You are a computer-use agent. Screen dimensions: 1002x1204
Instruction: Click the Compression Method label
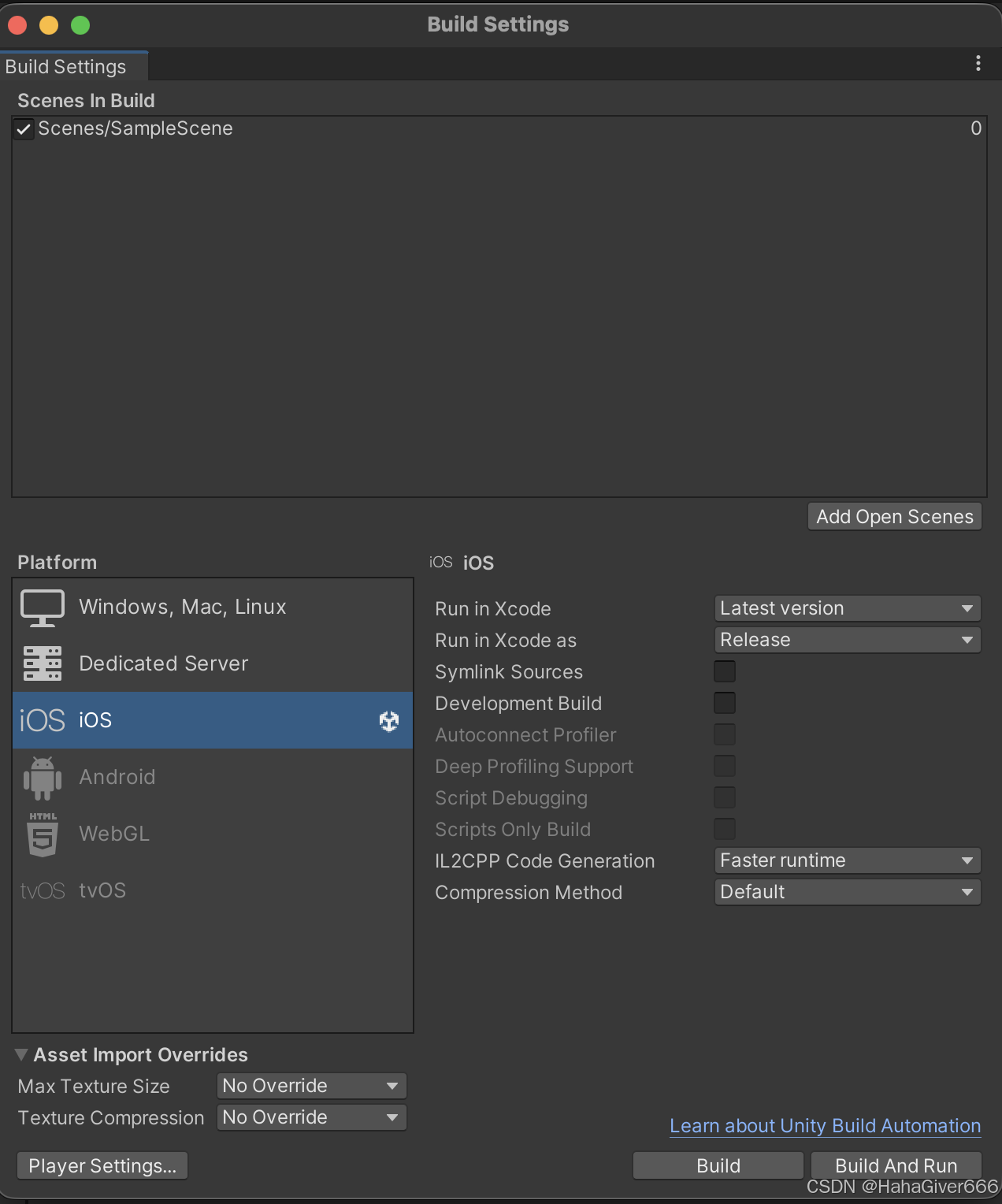(x=529, y=893)
